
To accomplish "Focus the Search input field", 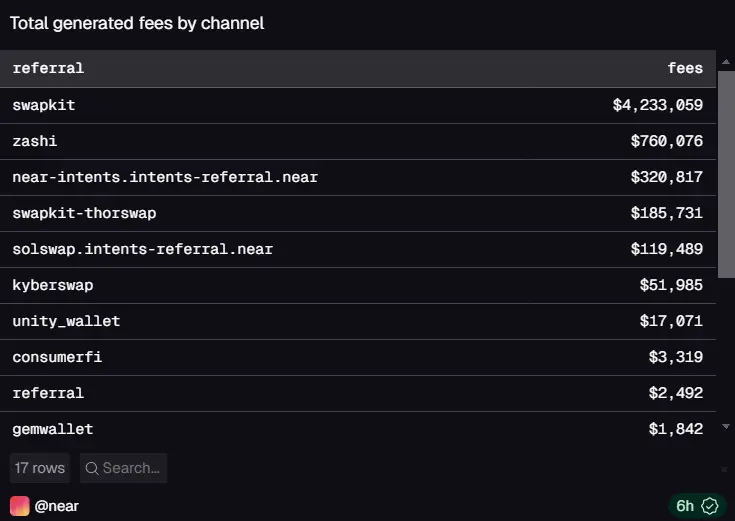I will [x=131, y=468].
